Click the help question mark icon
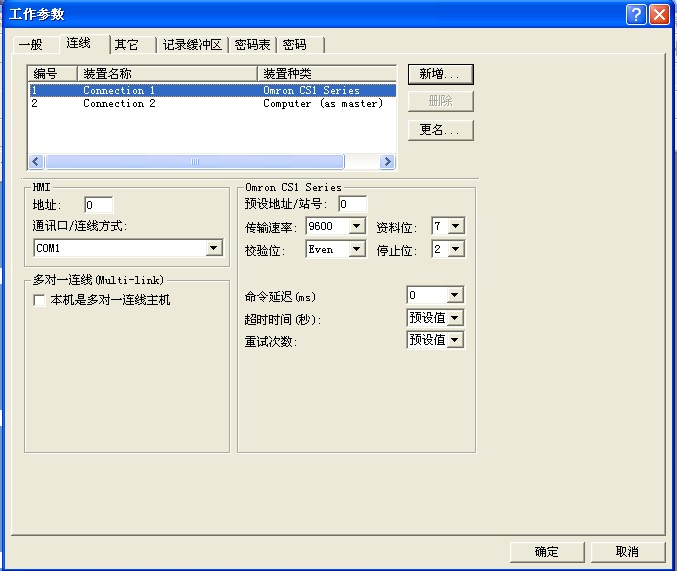The height and width of the screenshot is (571, 677). [637, 14]
